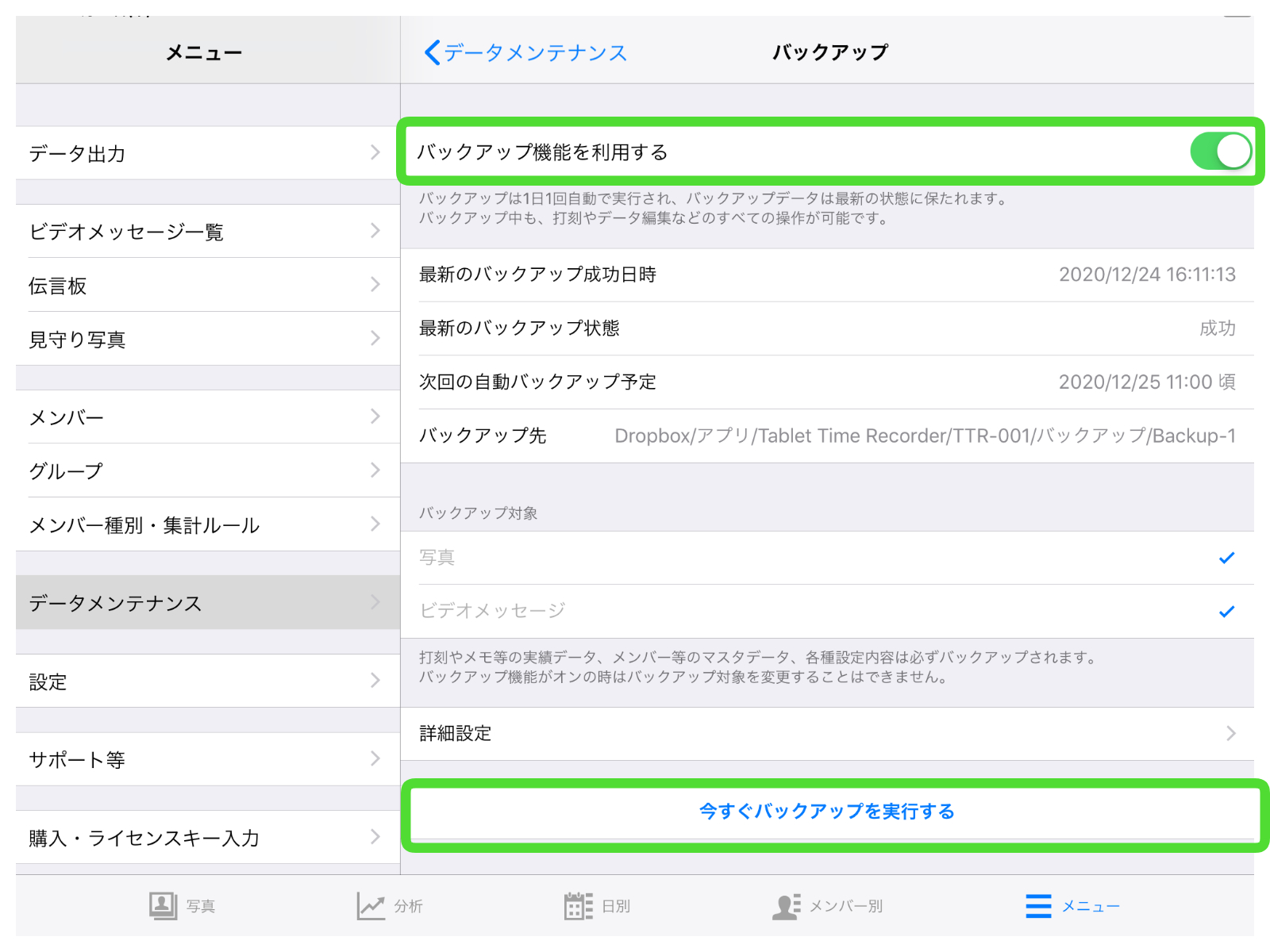Open サポート等 menu item
The height and width of the screenshot is (952, 1270).
click(208, 758)
